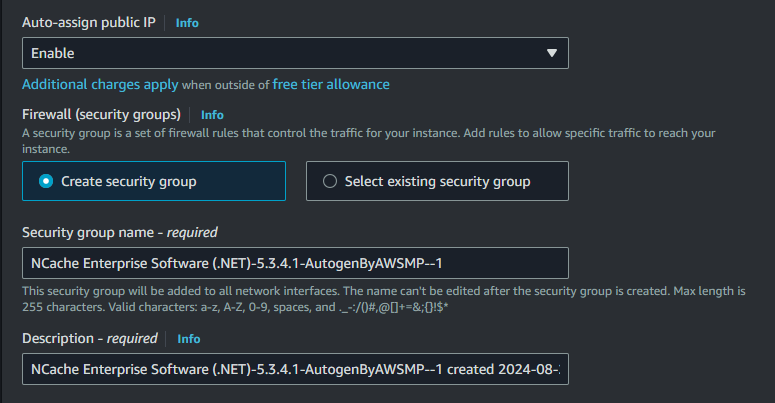
Task: Choose Select existing security group option
Action: click(437, 181)
